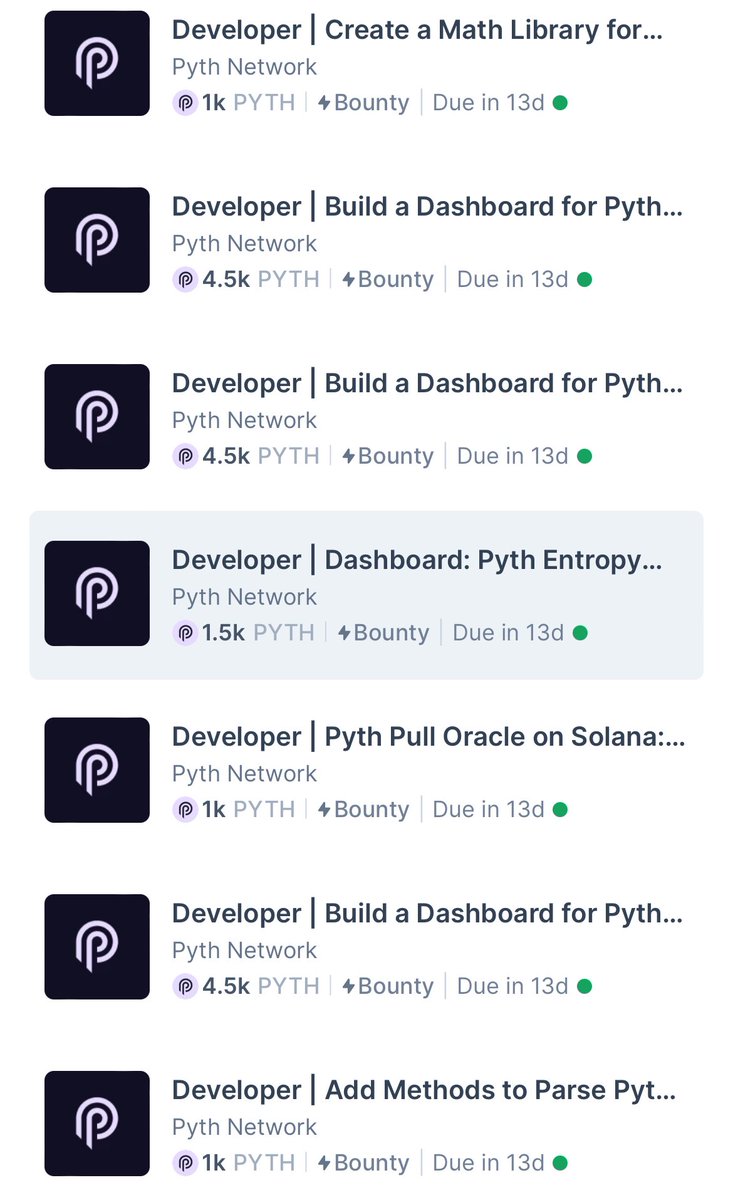
Task: Click the PYTH token icon in Add Methods to Parse row
Action: (x=185, y=1163)
